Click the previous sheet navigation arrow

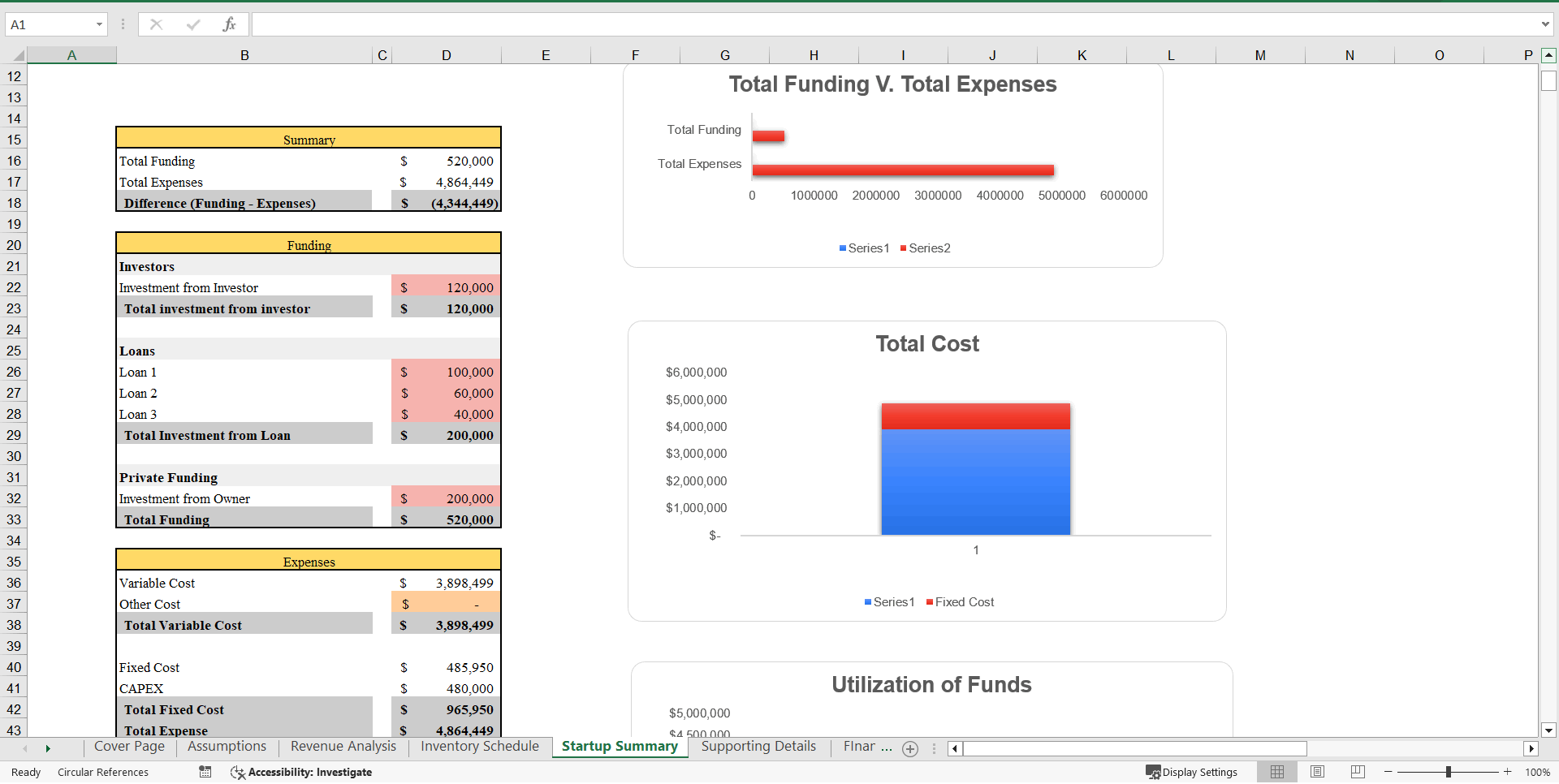[x=25, y=748]
